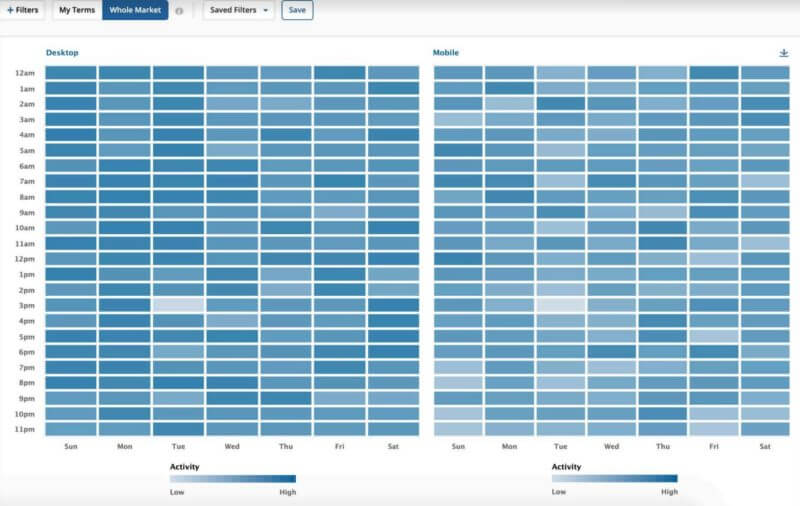Click Desktop cell for Sunday at 12am
The width and height of the screenshot is (800, 506).
pyautogui.click(x=70, y=73)
